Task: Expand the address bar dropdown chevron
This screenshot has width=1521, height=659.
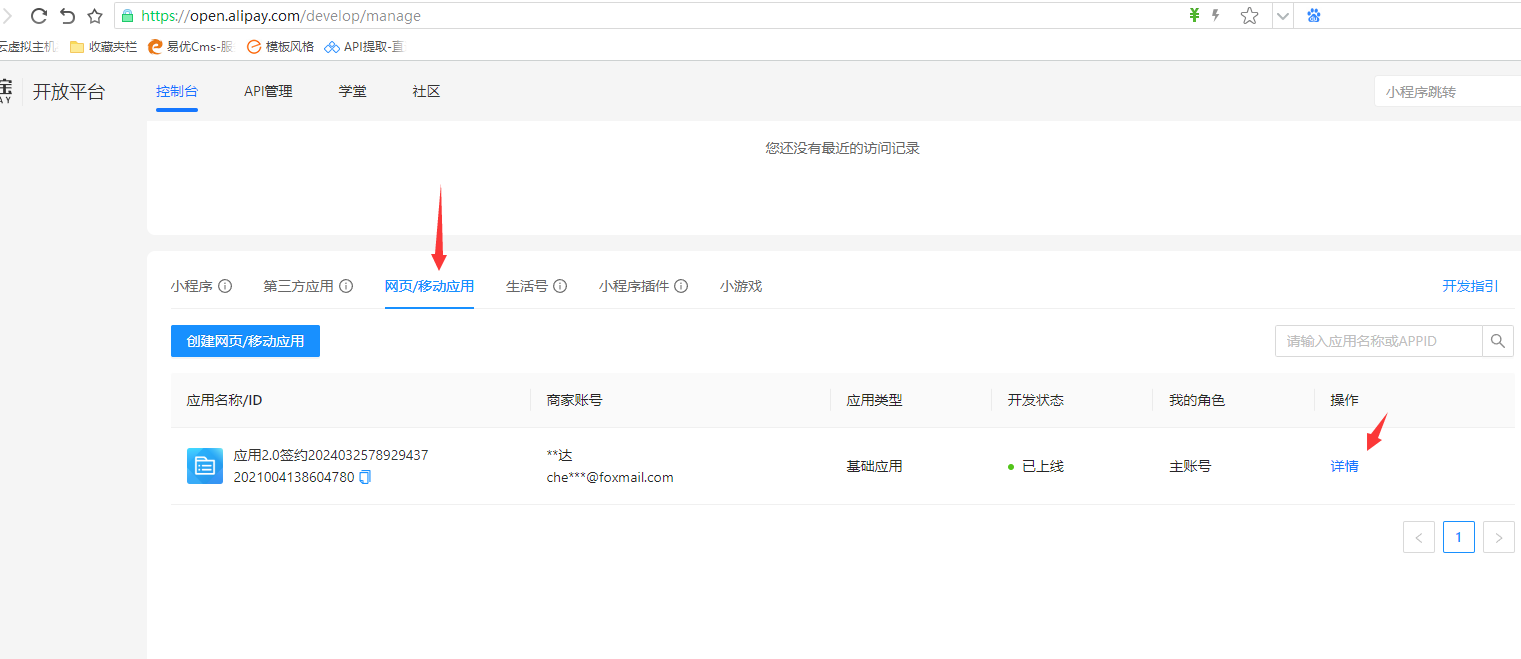Action: tap(1281, 16)
